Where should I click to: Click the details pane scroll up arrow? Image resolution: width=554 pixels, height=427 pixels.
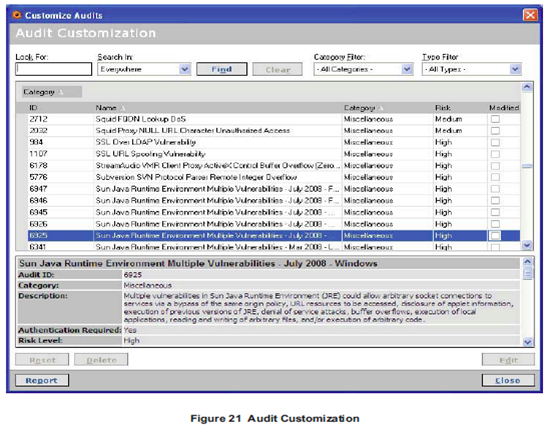[x=528, y=262]
